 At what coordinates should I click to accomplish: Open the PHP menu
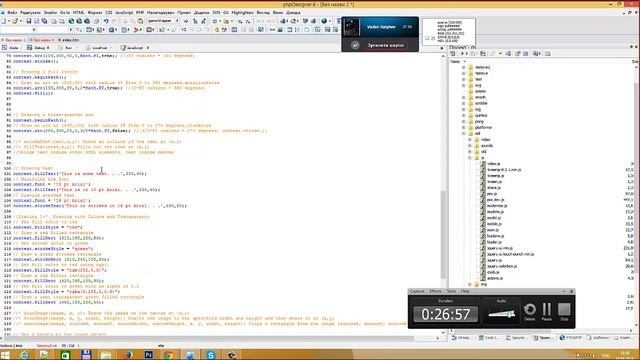tap(140, 13)
